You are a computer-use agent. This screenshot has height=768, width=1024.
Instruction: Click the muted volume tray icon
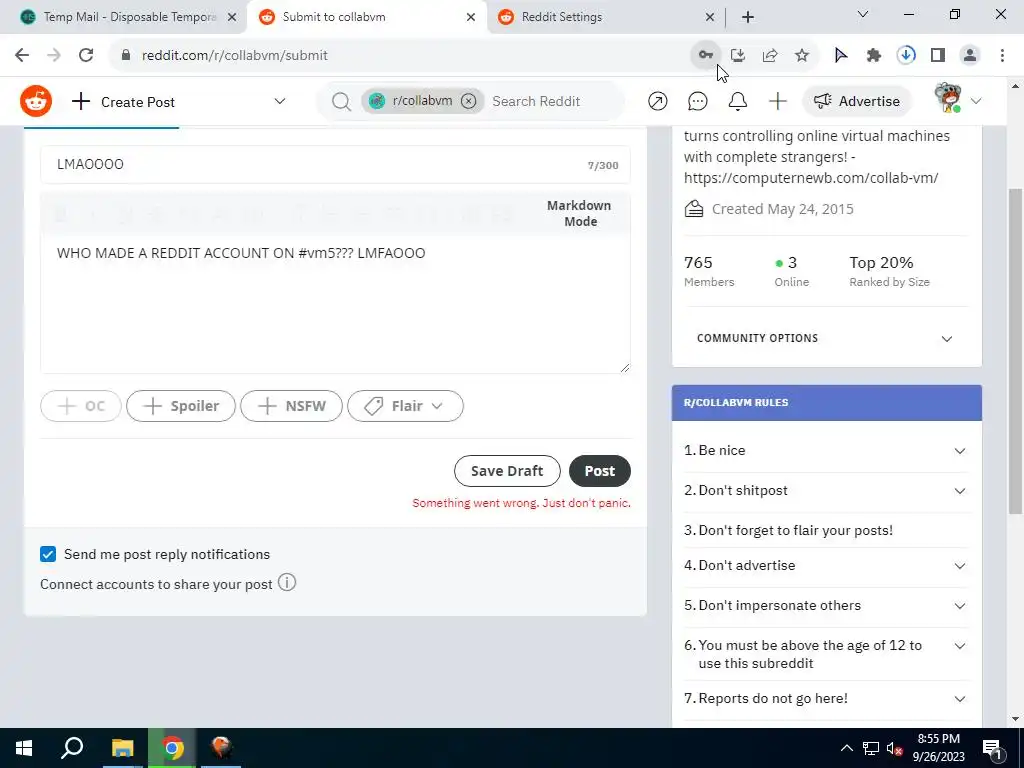[x=895, y=748]
